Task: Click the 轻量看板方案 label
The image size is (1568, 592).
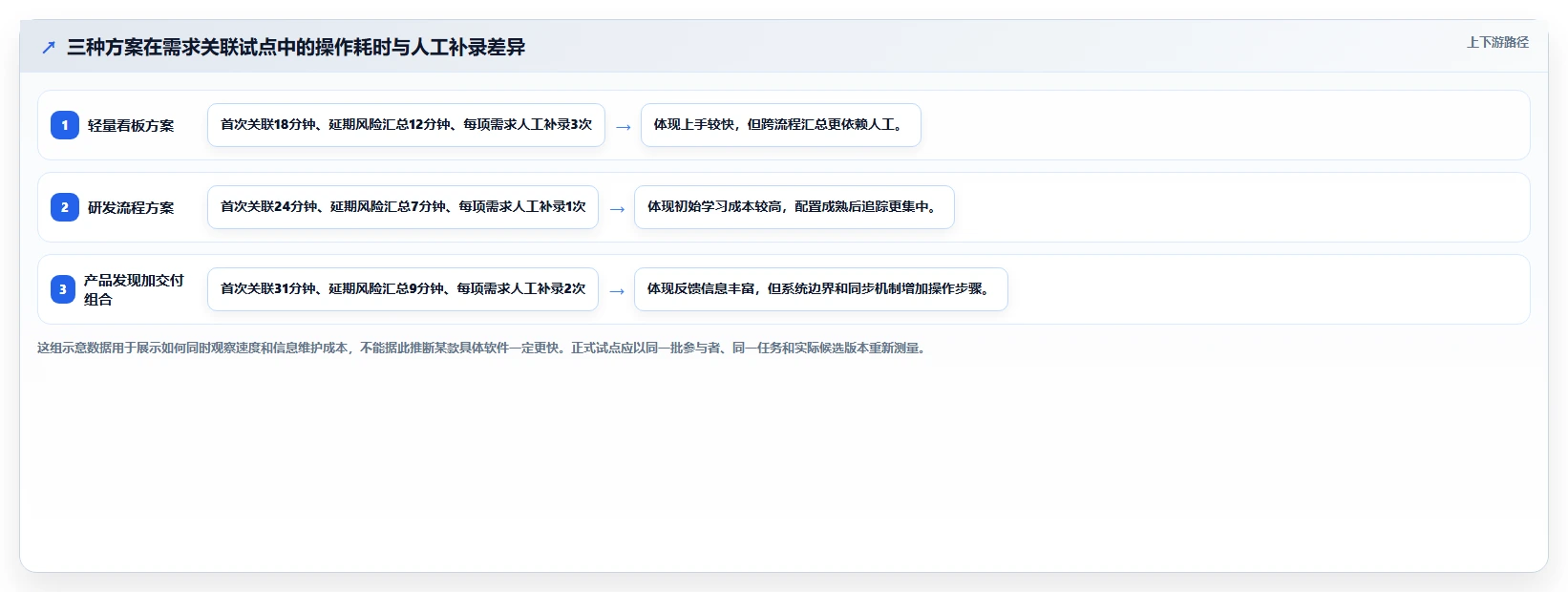Action: coord(131,125)
